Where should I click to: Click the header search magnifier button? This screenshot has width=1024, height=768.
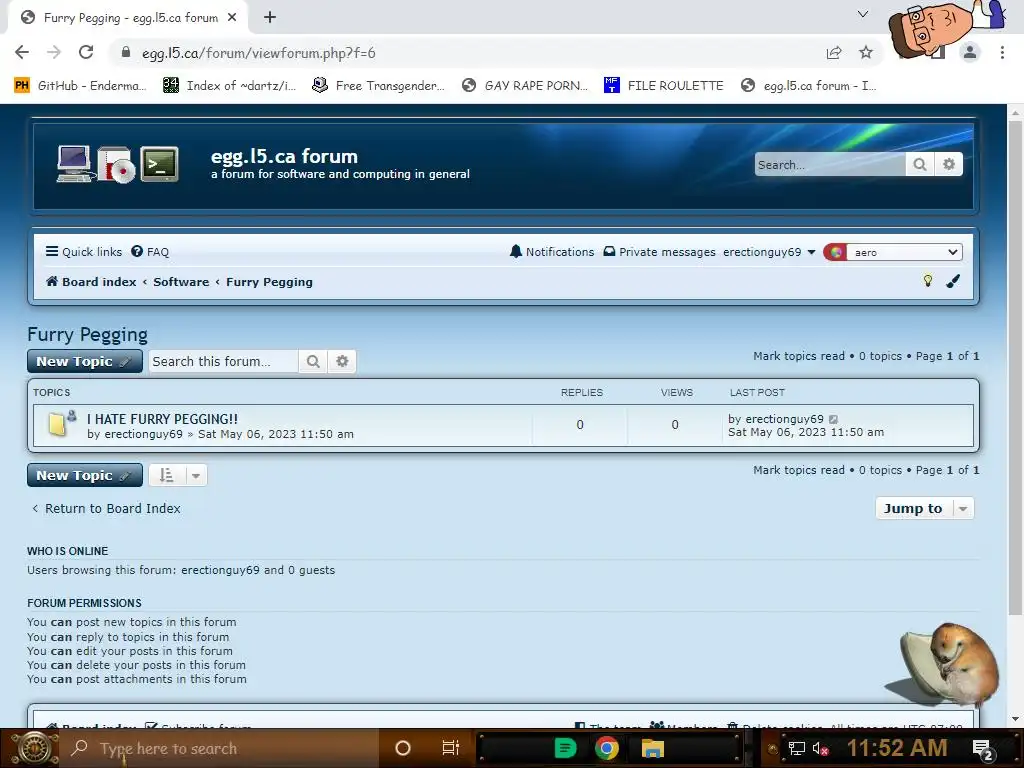920,165
